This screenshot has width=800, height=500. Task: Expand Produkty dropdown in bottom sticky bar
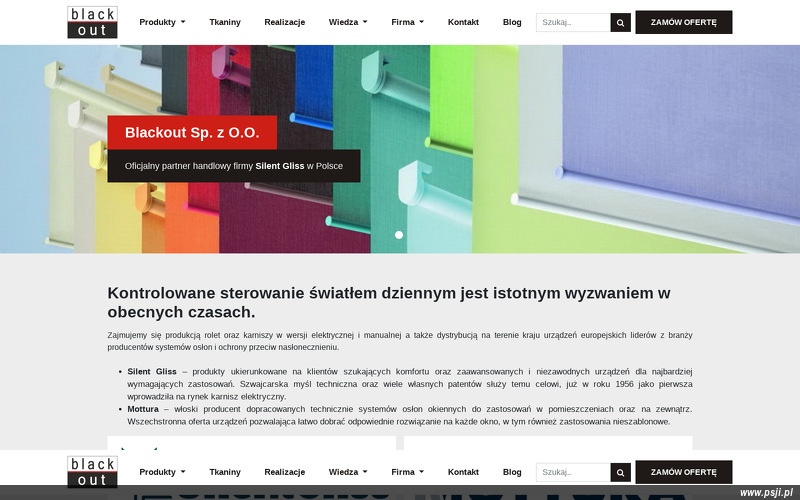(x=162, y=472)
